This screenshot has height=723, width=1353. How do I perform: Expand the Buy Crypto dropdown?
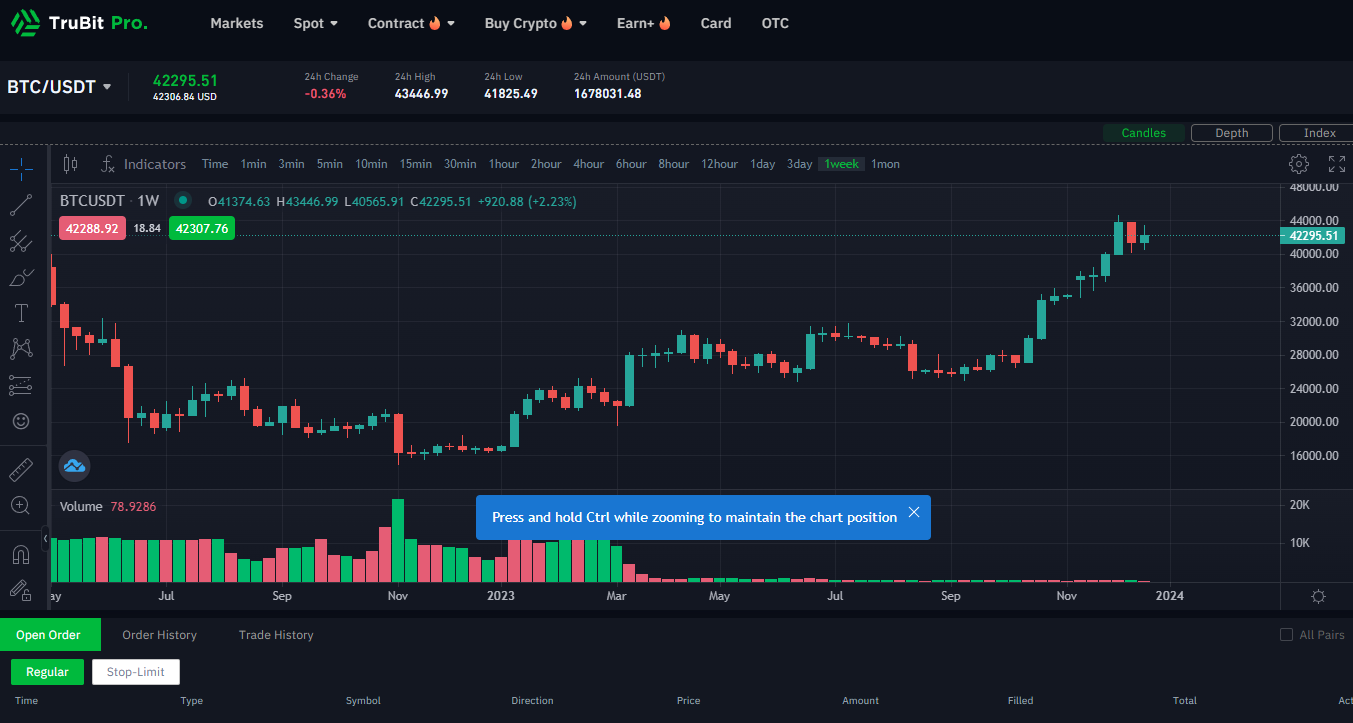pos(535,23)
